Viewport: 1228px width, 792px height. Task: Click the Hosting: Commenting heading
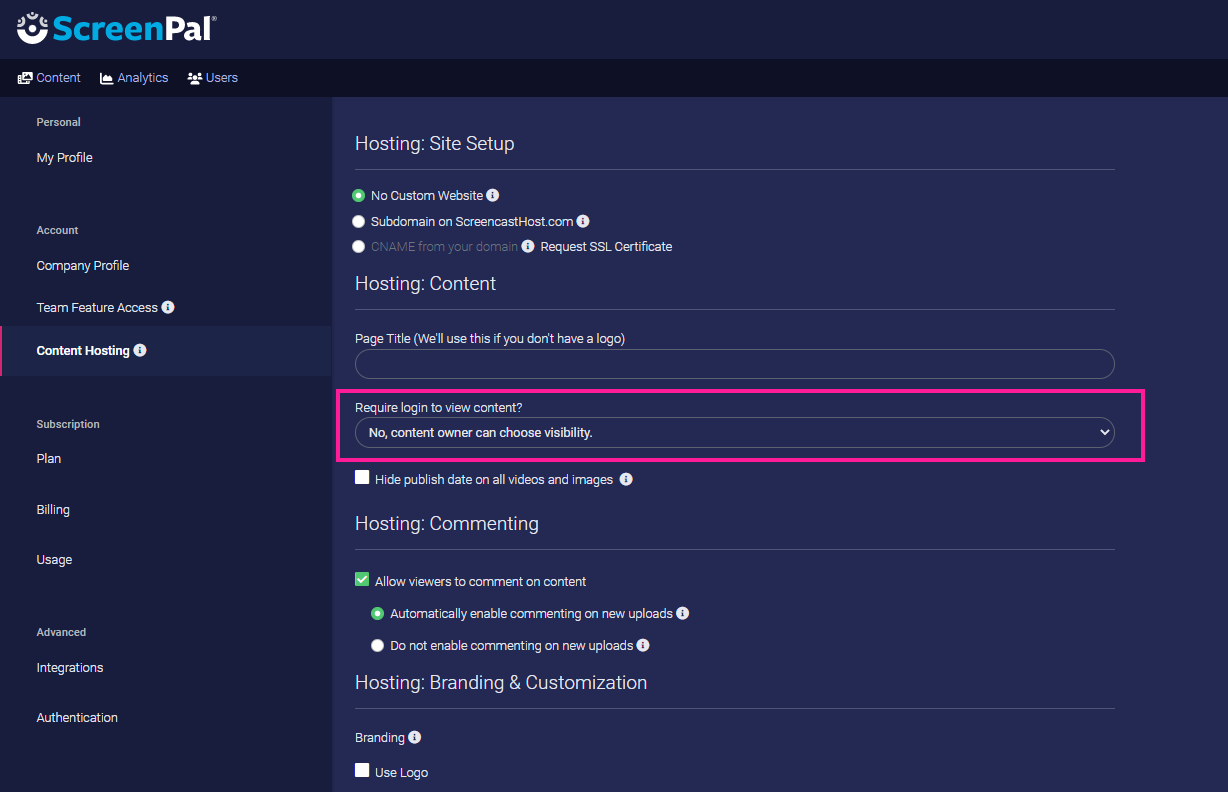click(447, 524)
